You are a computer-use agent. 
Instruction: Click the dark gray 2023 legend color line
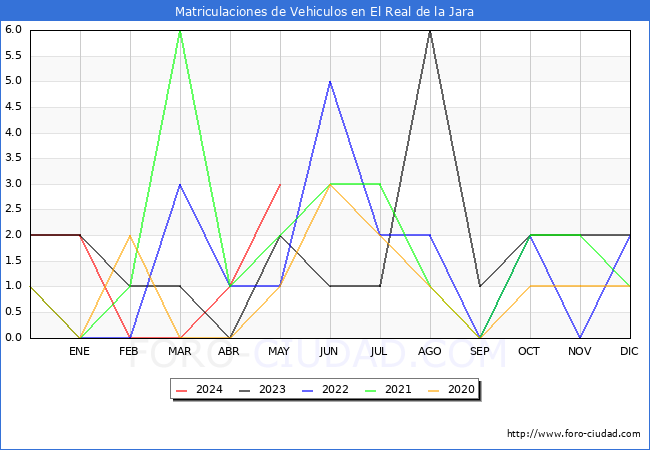[x=245, y=390]
